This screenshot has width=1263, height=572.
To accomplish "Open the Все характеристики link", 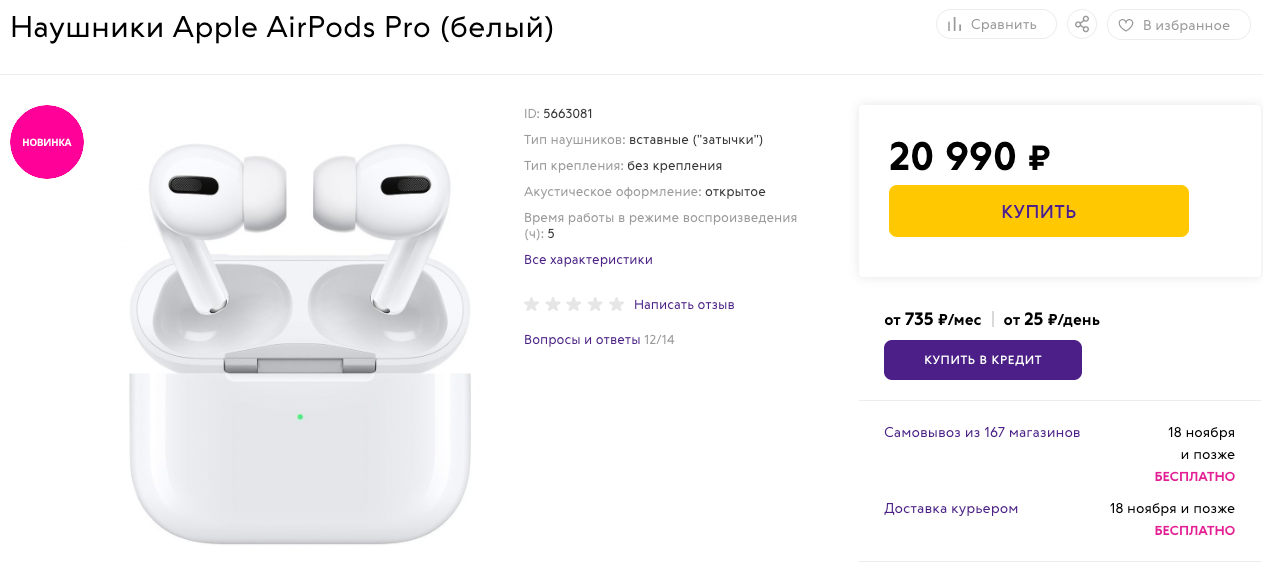I will 588,260.
